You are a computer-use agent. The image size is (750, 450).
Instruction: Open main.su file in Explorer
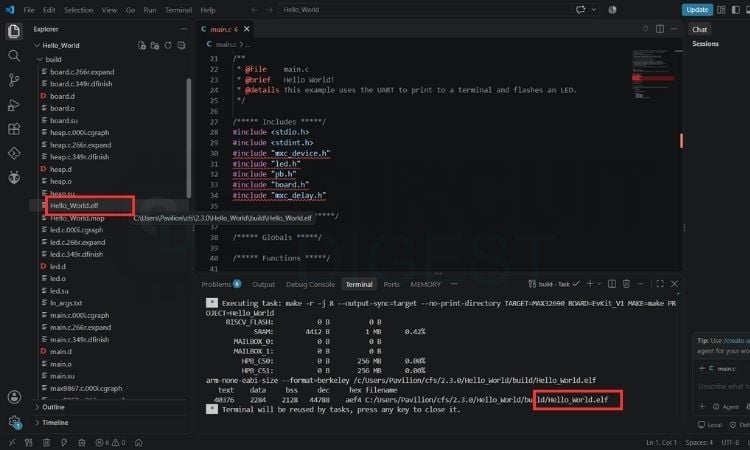coord(62,376)
